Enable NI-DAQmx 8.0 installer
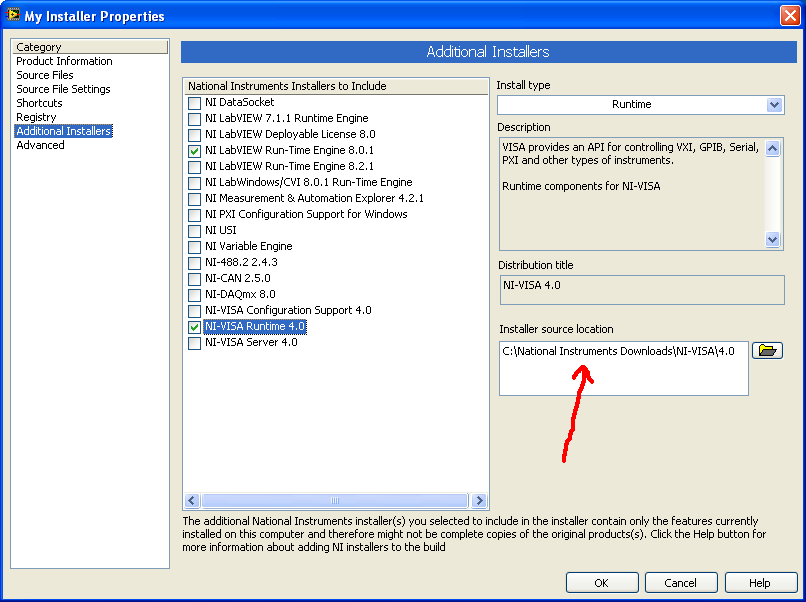Screen dimensions: 806x602 (194, 295)
